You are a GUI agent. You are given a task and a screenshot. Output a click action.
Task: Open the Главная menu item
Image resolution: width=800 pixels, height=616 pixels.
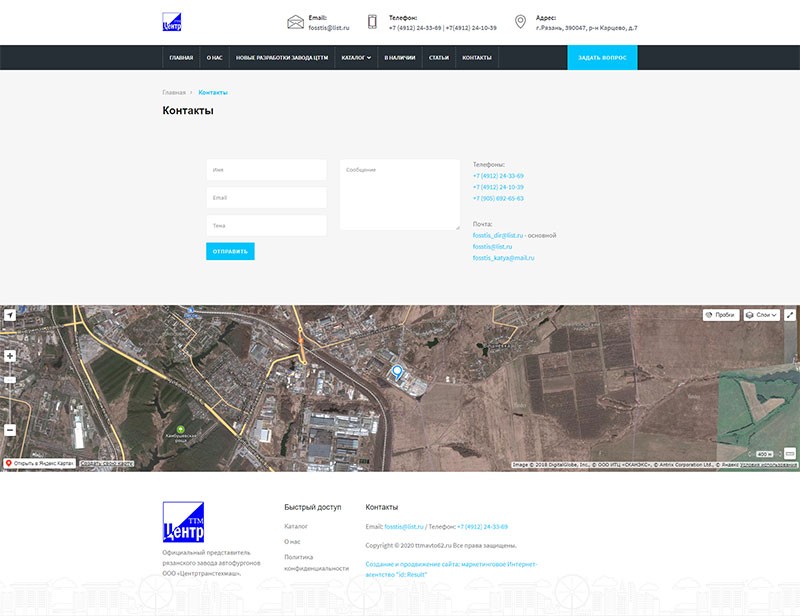(181, 58)
